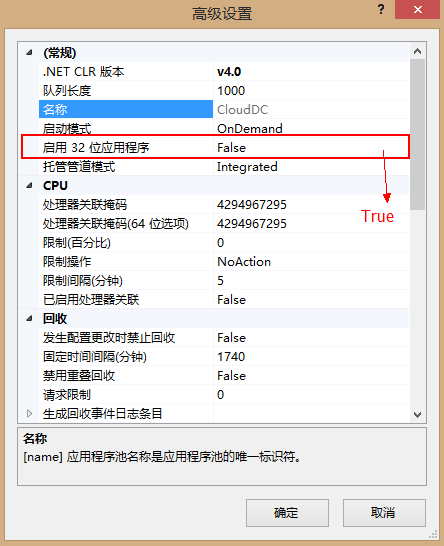Click the help question mark icon
Screen dimensions: 444x546
(381, 9)
